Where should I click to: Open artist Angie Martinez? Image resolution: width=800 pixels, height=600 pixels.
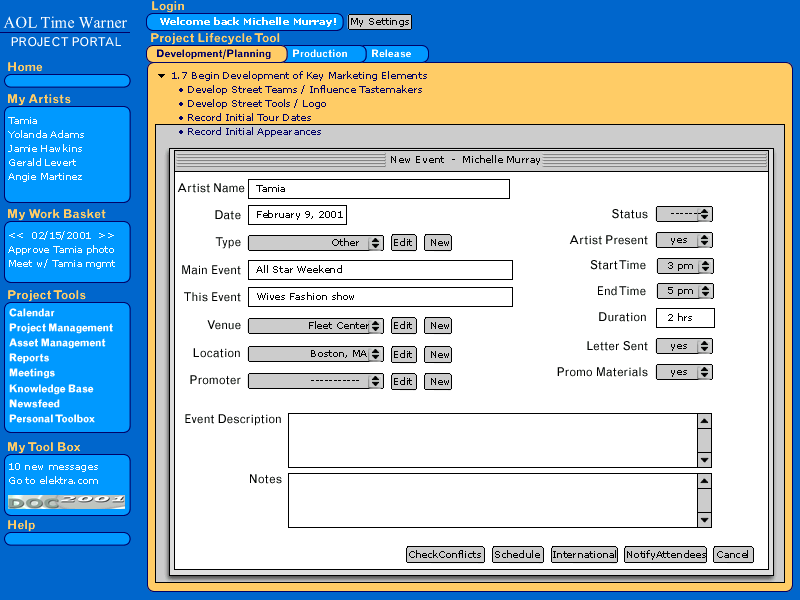coord(45,177)
